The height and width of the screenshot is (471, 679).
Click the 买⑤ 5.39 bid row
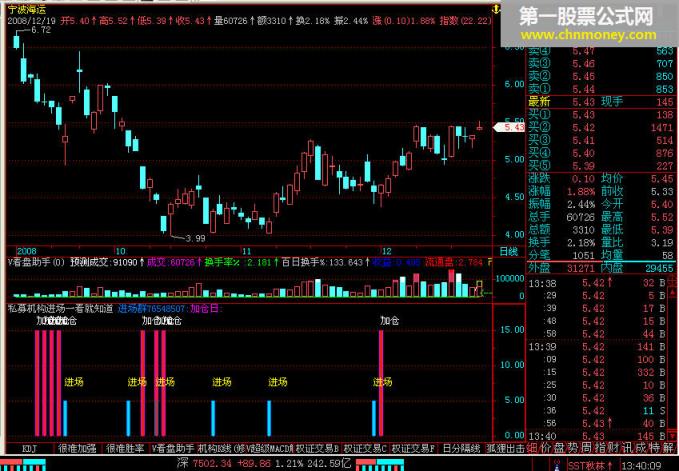click(601, 166)
